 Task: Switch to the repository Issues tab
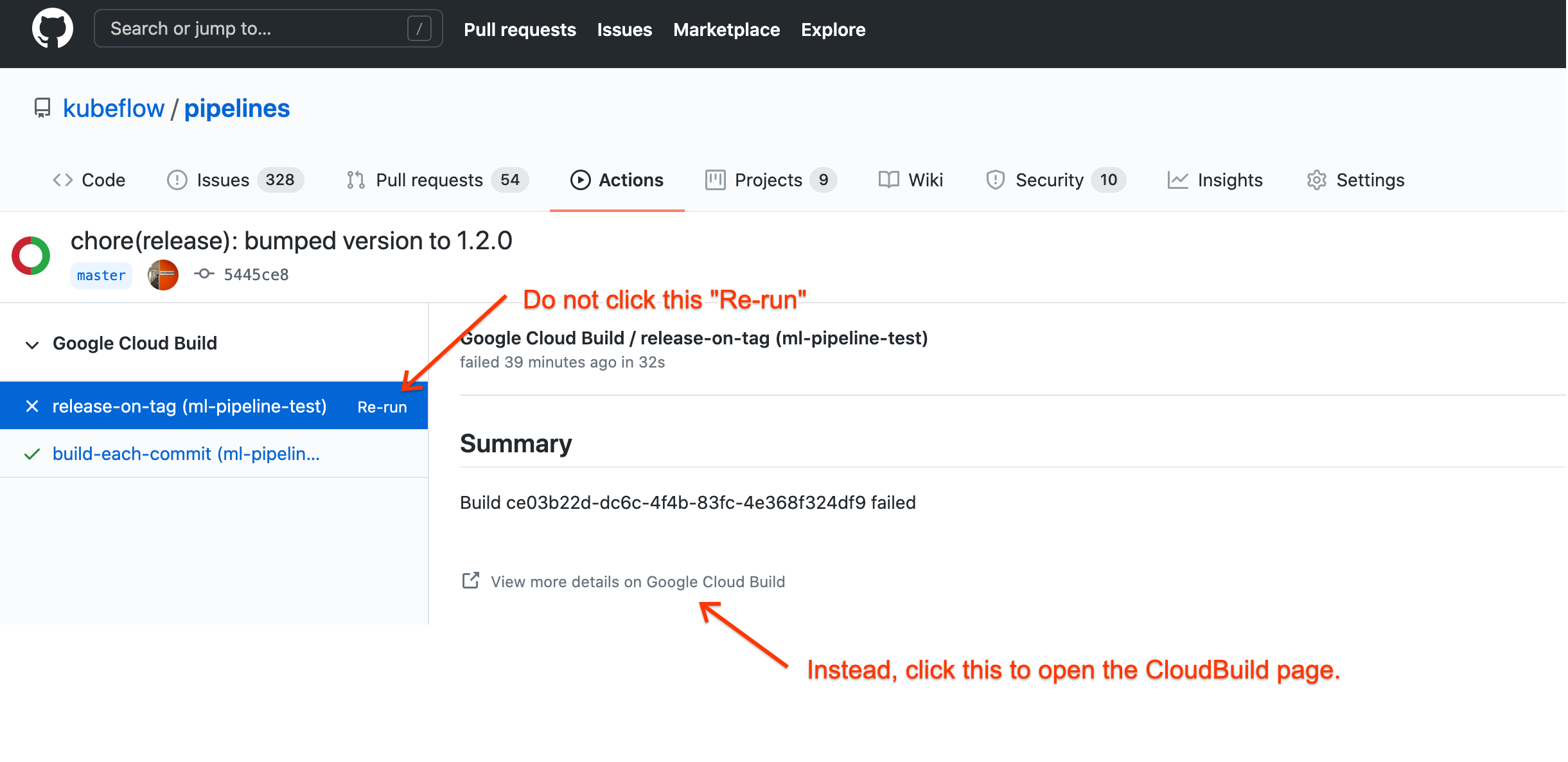pos(235,180)
